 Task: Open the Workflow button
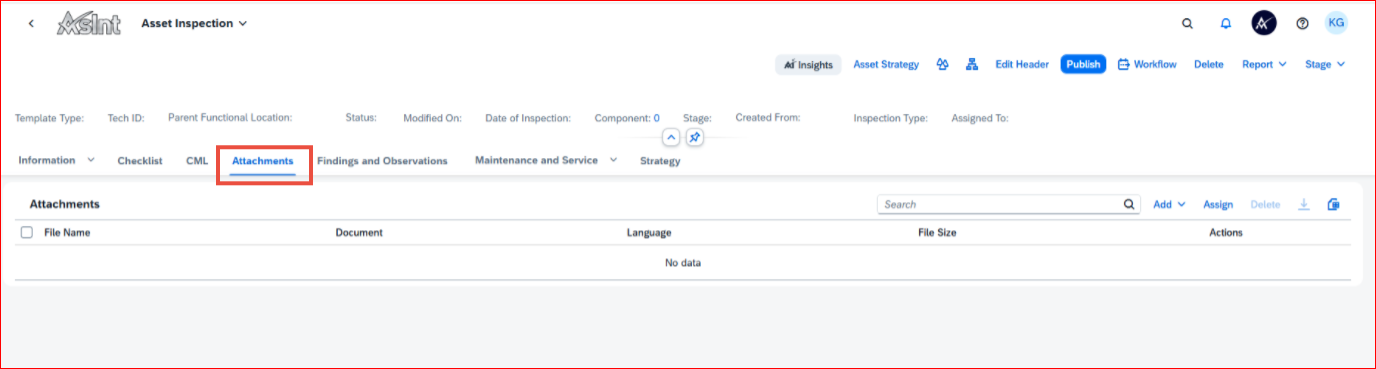[x=1147, y=64]
